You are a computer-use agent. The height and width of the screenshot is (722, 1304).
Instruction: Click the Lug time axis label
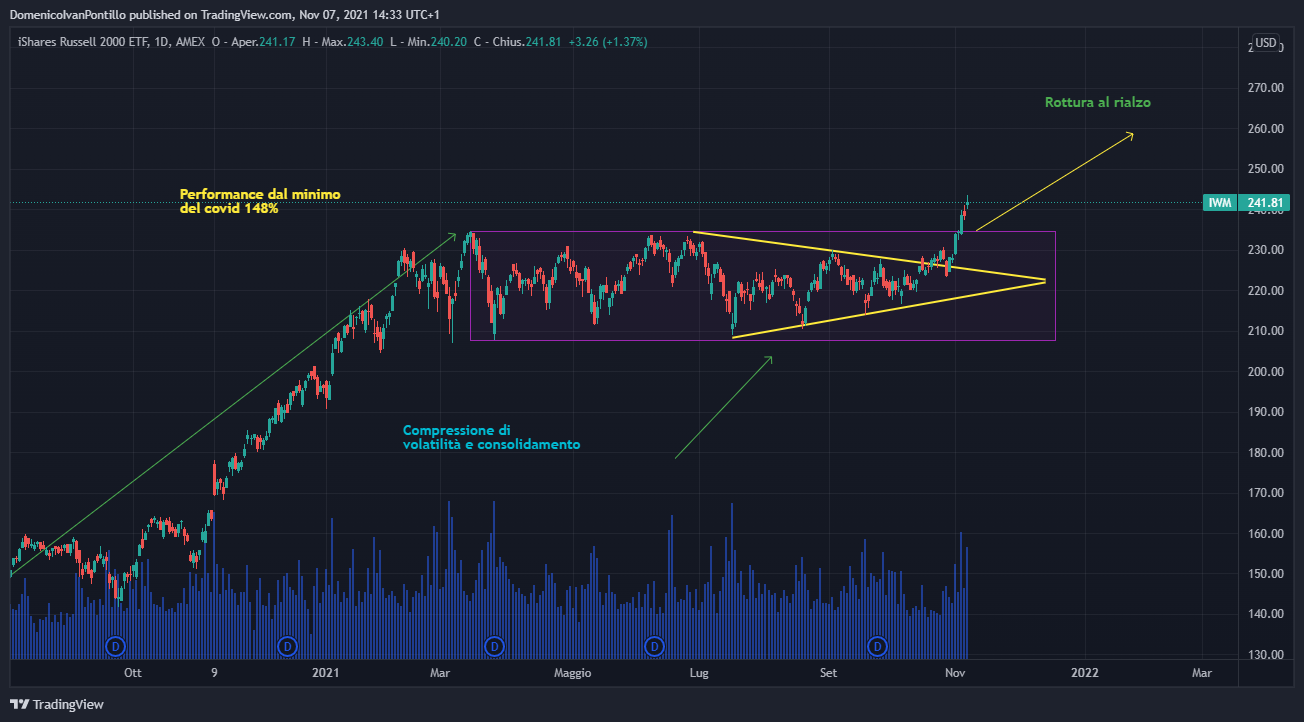pyautogui.click(x=699, y=674)
